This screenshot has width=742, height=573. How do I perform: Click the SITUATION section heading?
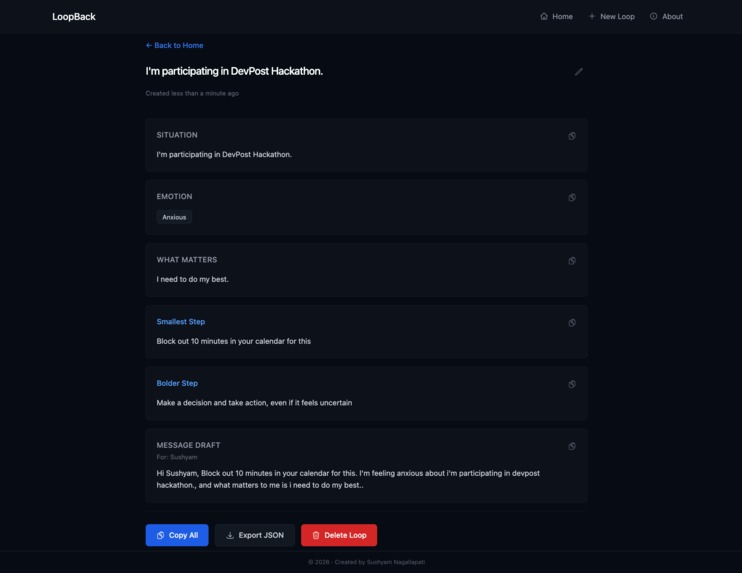pyautogui.click(x=177, y=135)
